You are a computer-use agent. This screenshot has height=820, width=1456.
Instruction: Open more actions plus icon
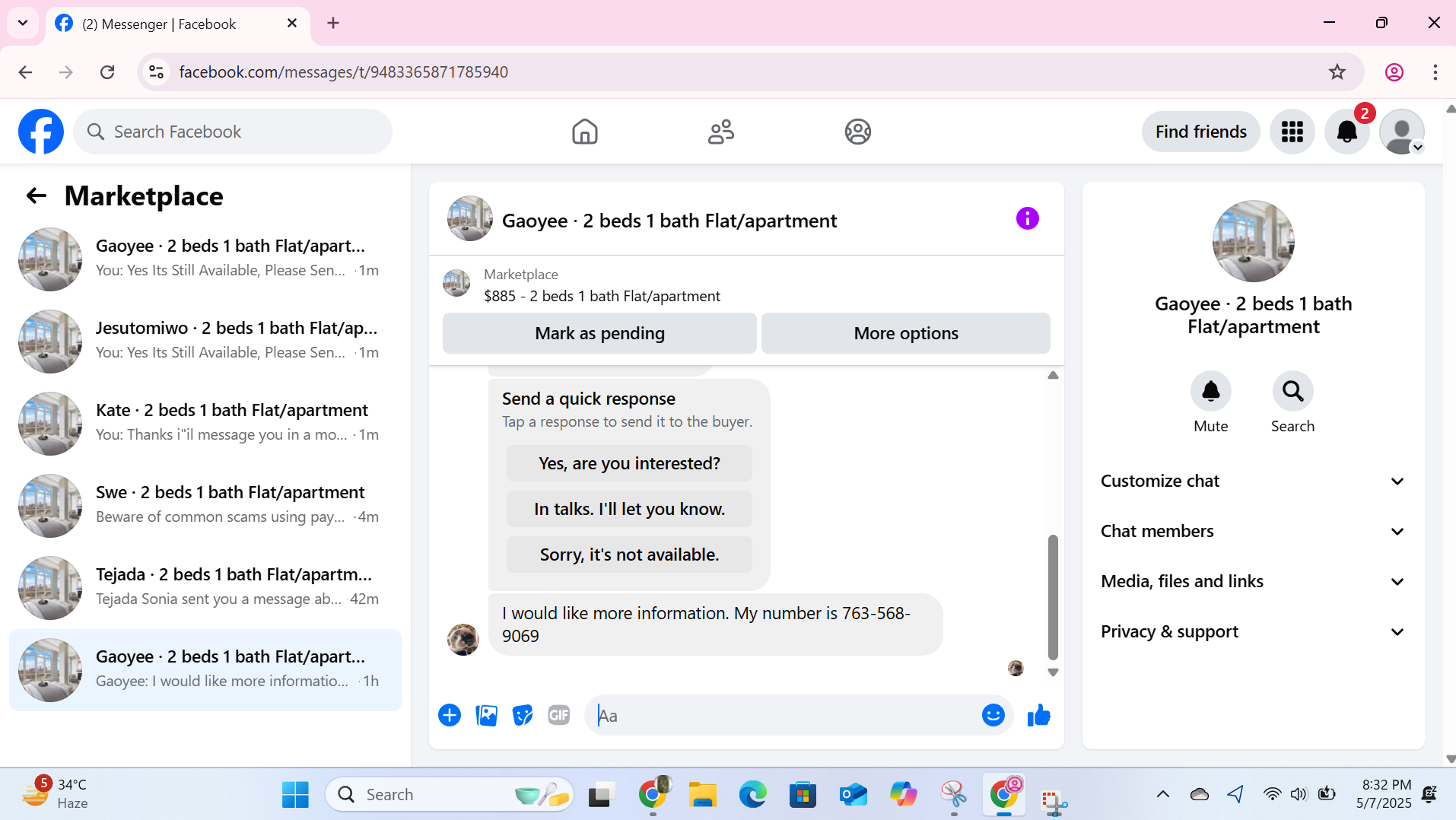click(x=450, y=715)
